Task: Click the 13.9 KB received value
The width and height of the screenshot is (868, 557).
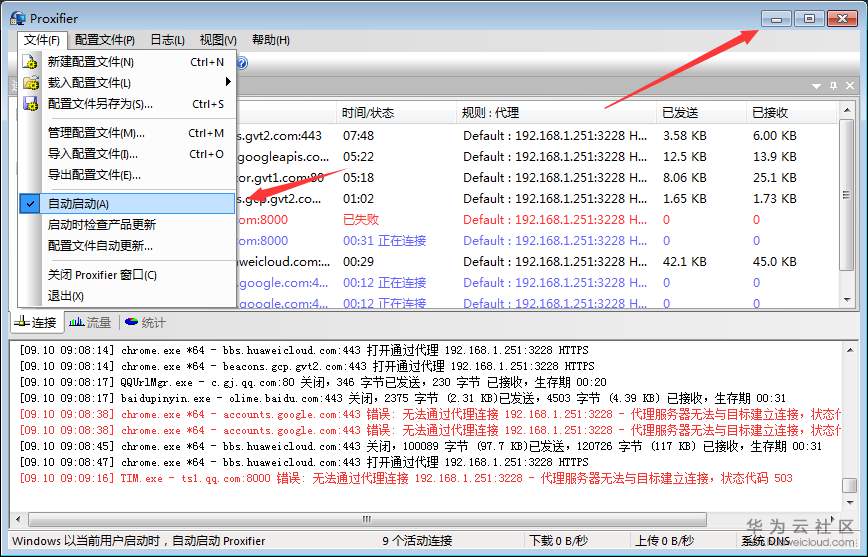Action: (x=774, y=157)
